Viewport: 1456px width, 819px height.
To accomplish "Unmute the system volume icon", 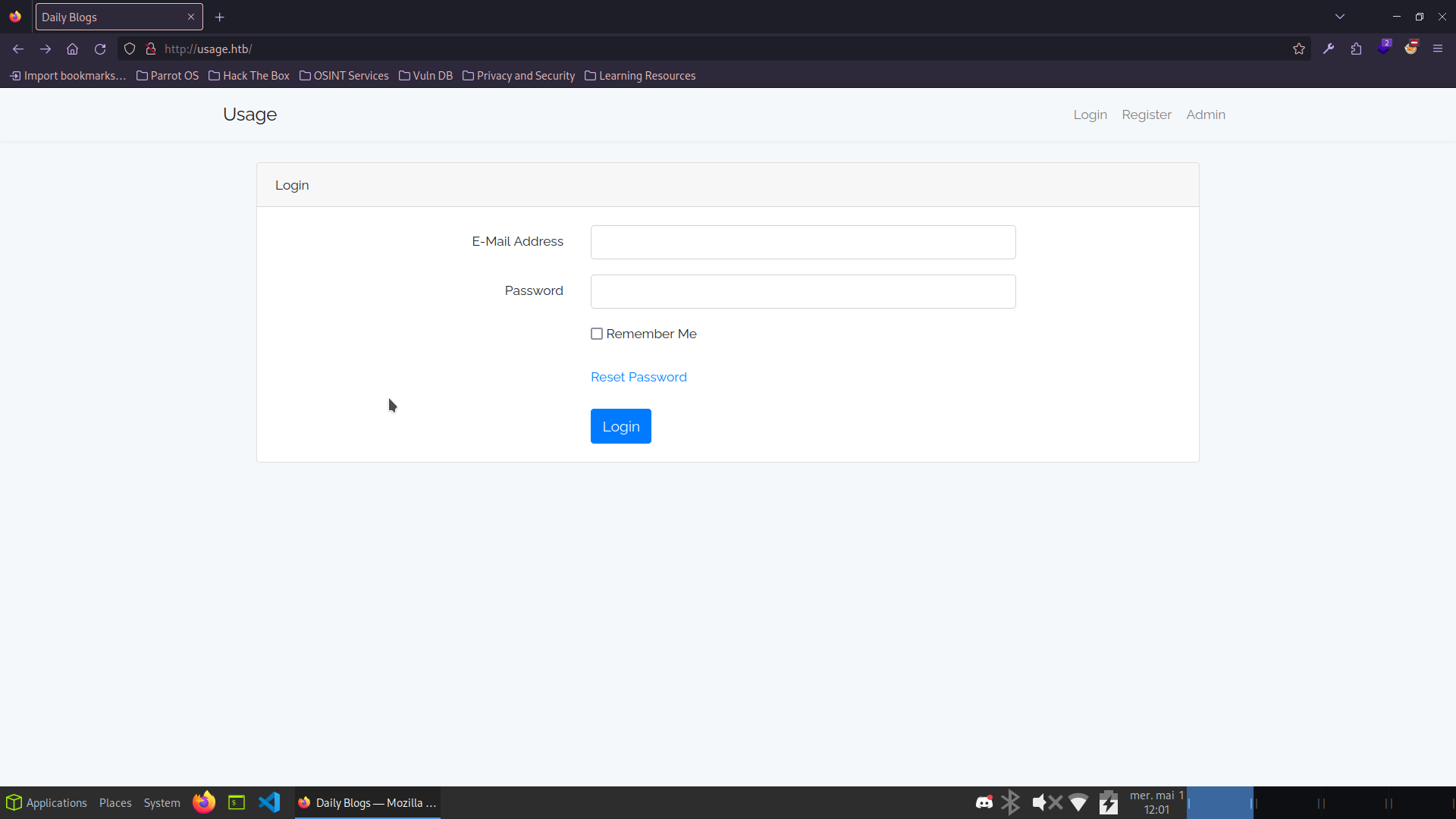I will (x=1045, y=802).
